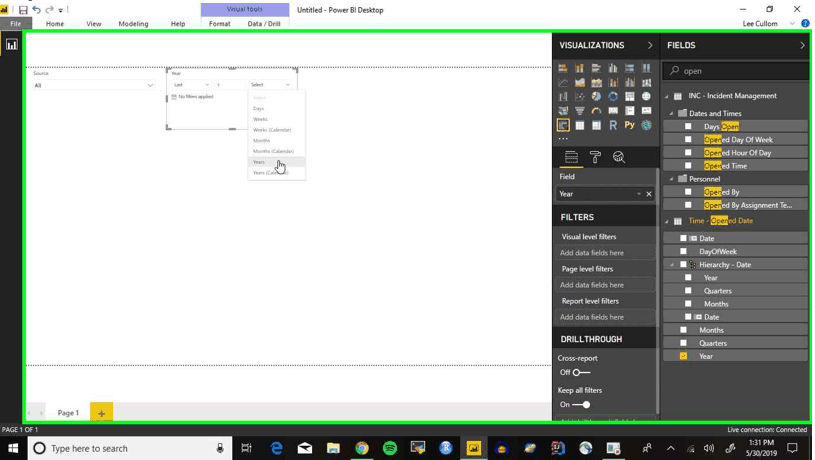The width and height of the screenshot is (815, 460).
Task: Collapse the Time - Opened Date table
Action: (667, 221)
